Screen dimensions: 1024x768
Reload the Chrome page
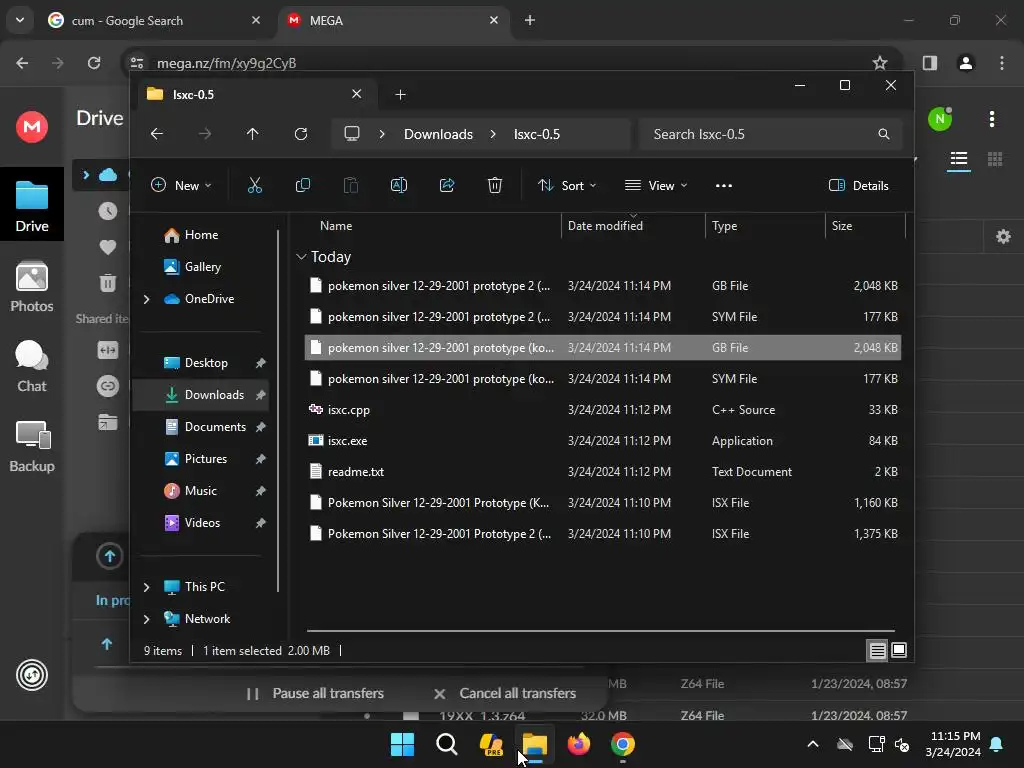point(94,63)
